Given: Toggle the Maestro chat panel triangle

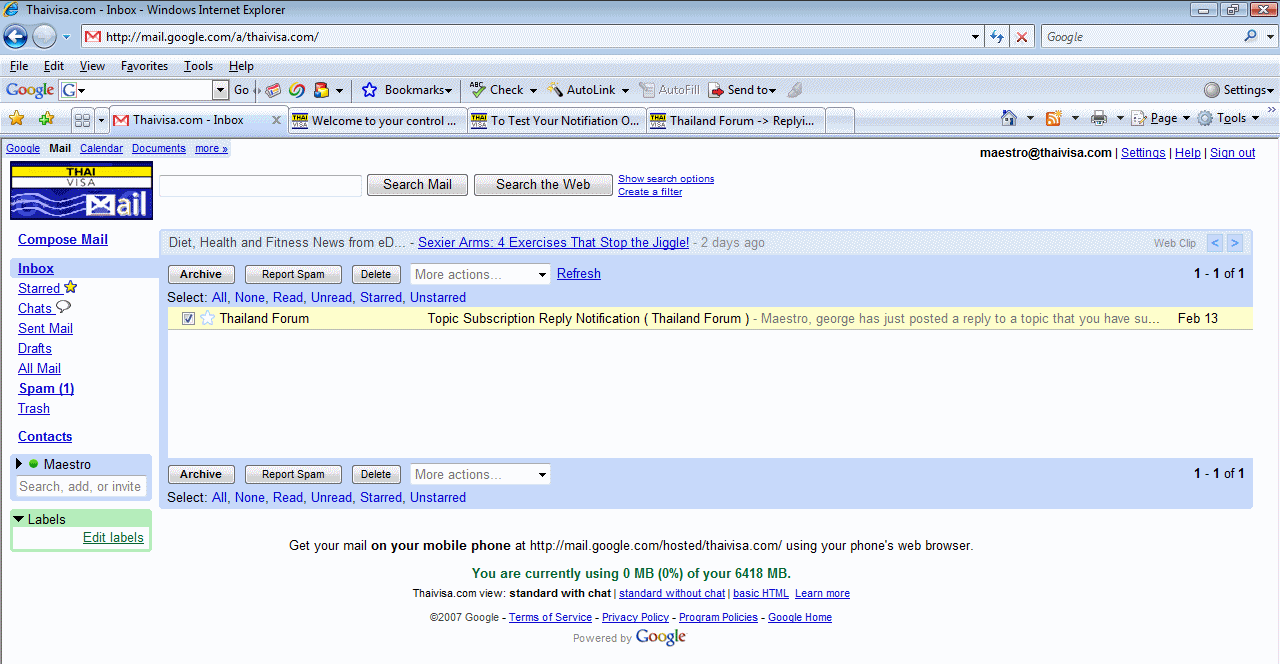Looking at the screenshot, I should (x=19, y=464).
